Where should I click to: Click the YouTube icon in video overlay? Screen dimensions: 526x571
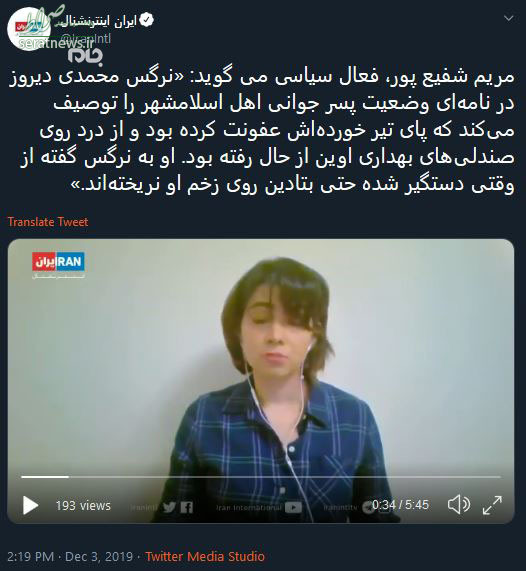(x=294, y=507)
